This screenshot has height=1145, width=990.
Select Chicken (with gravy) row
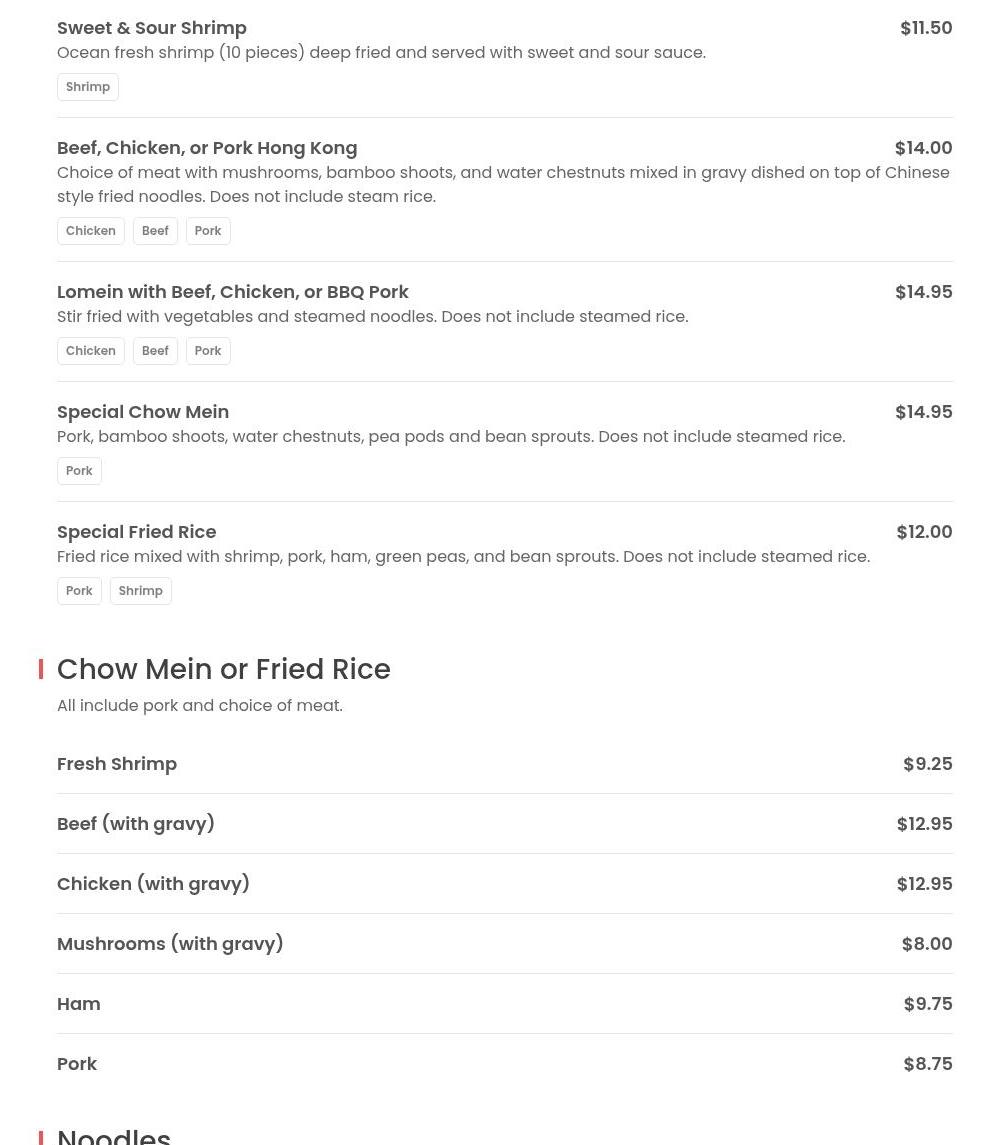click(153, 884)
